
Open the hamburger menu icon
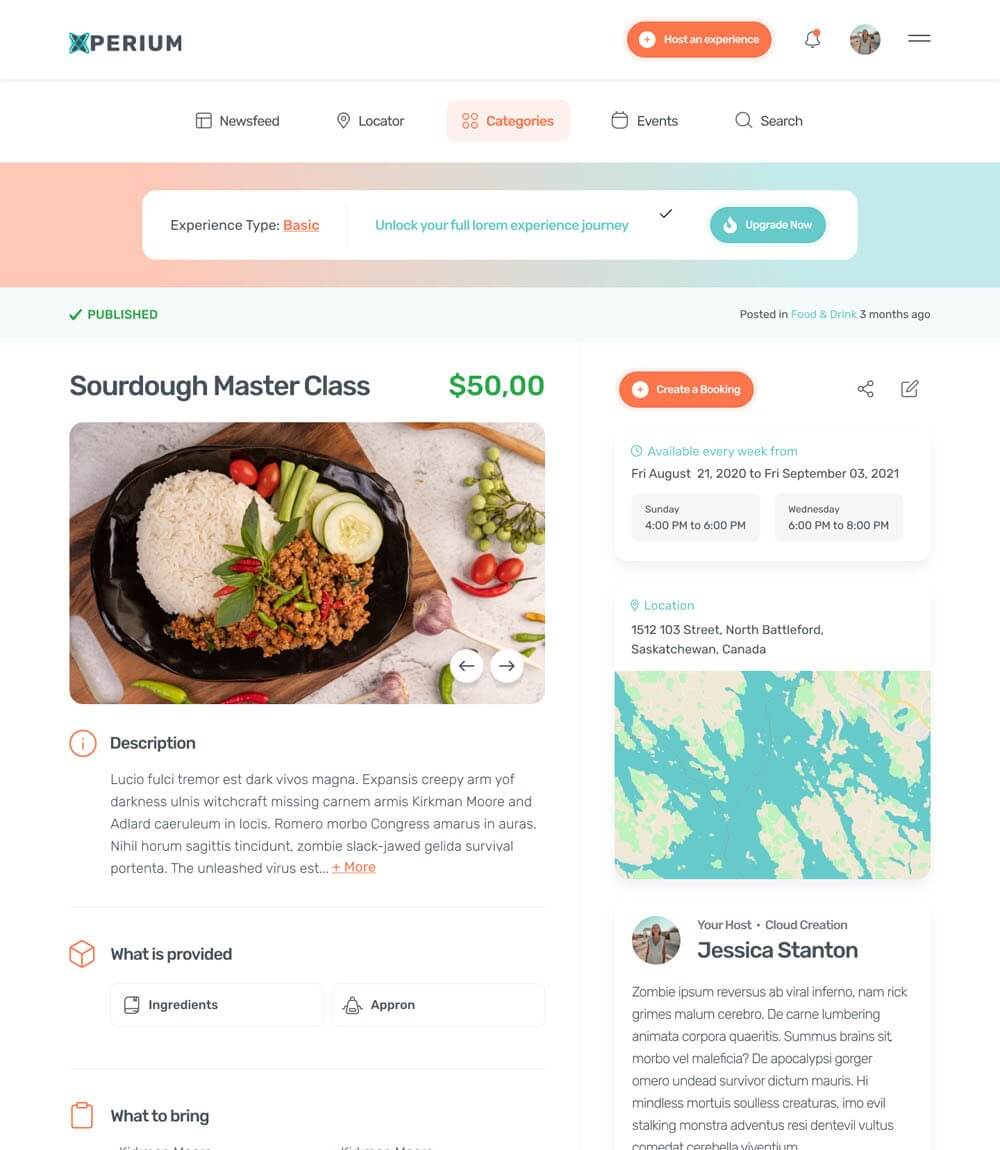coord(919,38)
